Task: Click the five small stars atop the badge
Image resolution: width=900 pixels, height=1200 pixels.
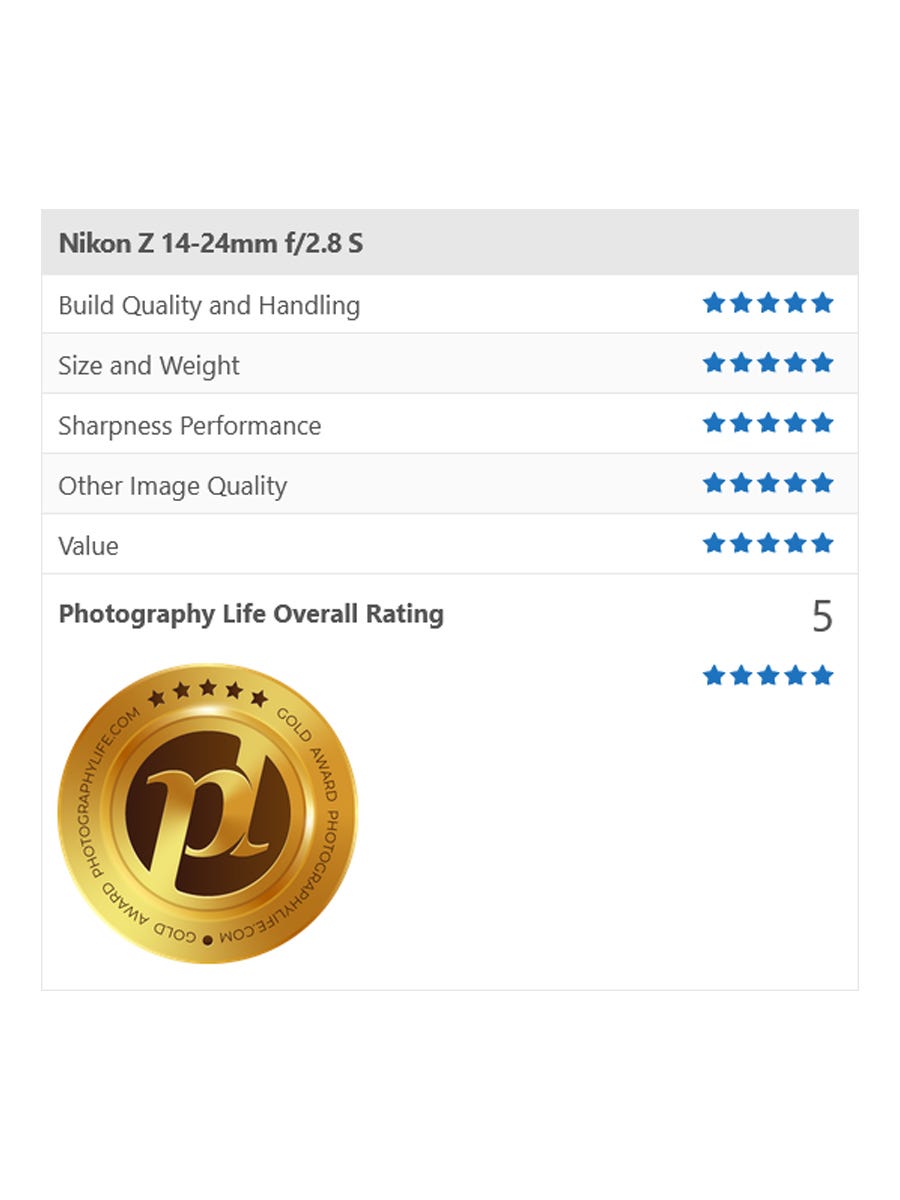Action: 208,691
